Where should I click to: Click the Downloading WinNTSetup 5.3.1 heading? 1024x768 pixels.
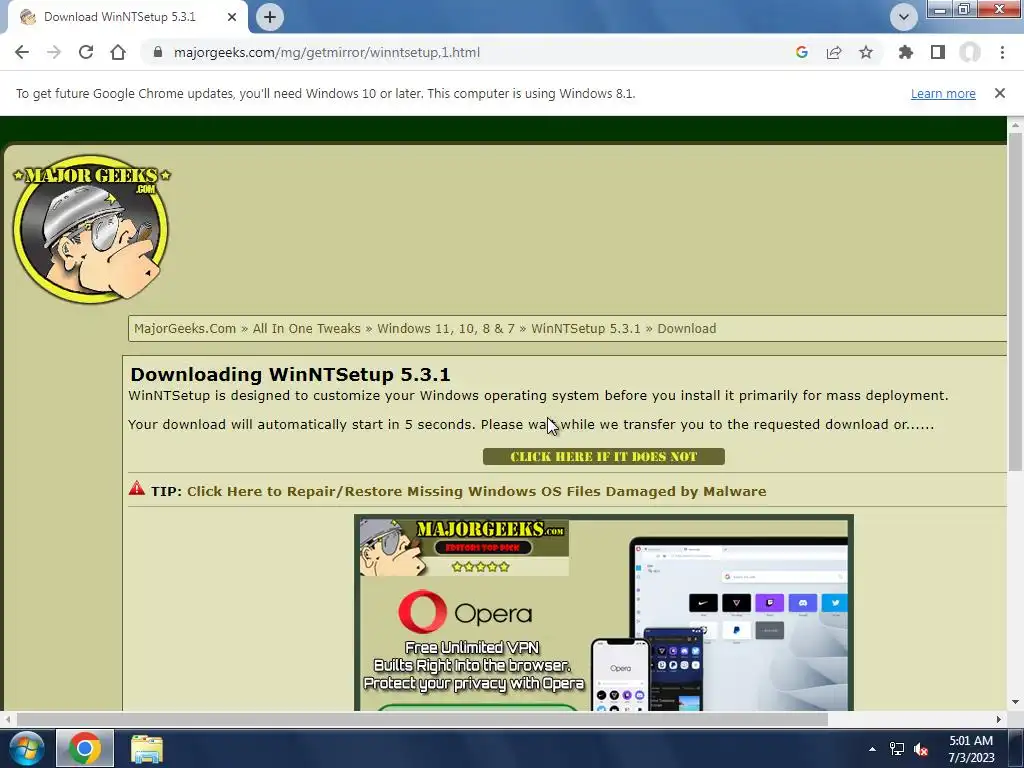coord(290,374)
